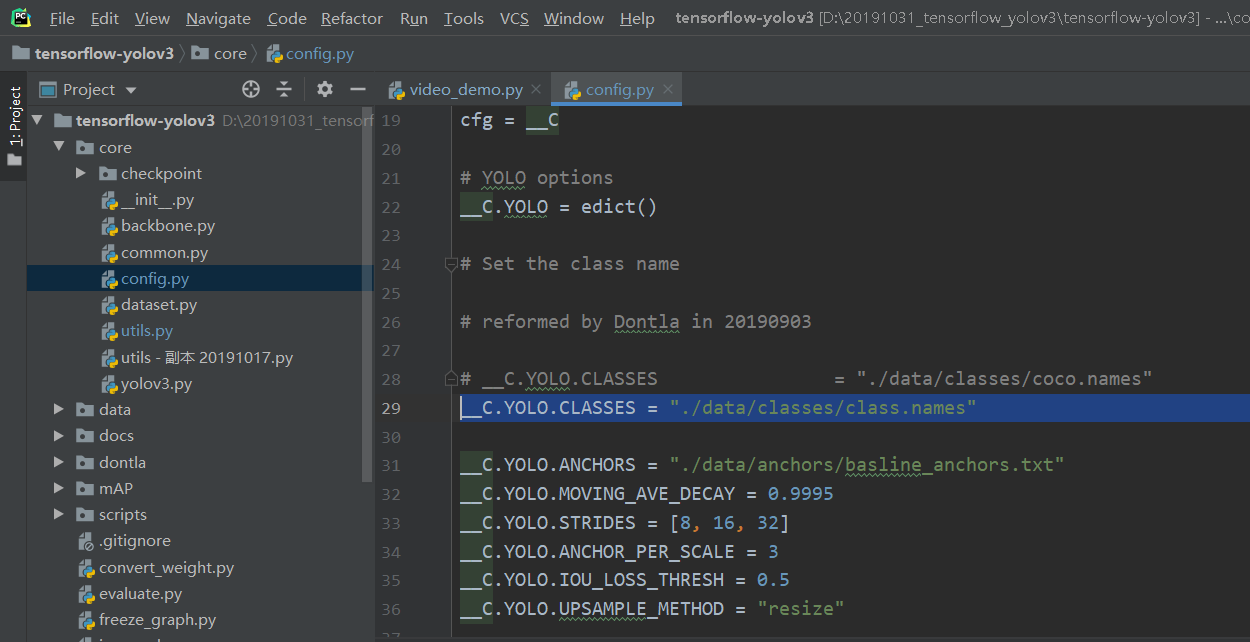Open the config.py breadcrumb link
The image size is (1250, 642).
pos(319,53)
